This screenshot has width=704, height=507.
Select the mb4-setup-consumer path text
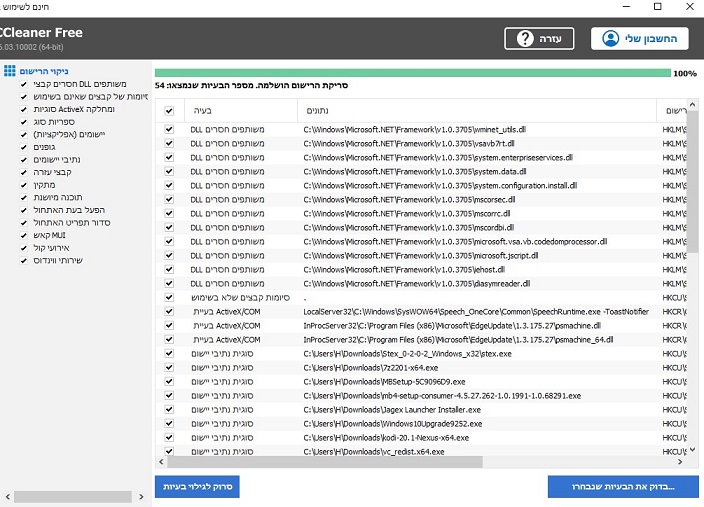[442, 396]
